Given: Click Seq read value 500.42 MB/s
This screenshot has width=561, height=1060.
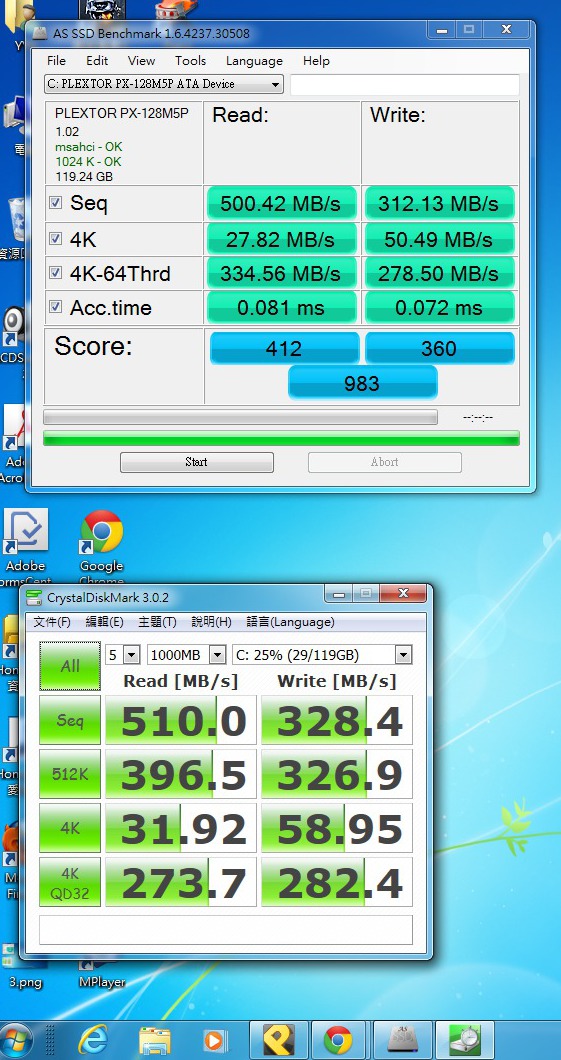Looking at the screenshot, I should pos(281,203).
